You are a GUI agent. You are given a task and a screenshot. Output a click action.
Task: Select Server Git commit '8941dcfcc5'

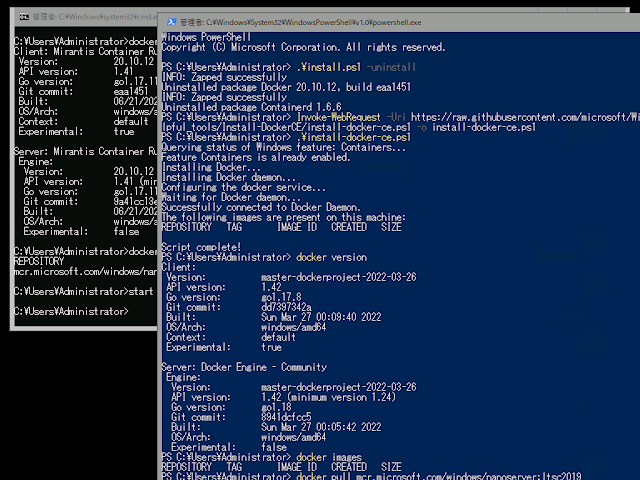[x=286, y=417]
